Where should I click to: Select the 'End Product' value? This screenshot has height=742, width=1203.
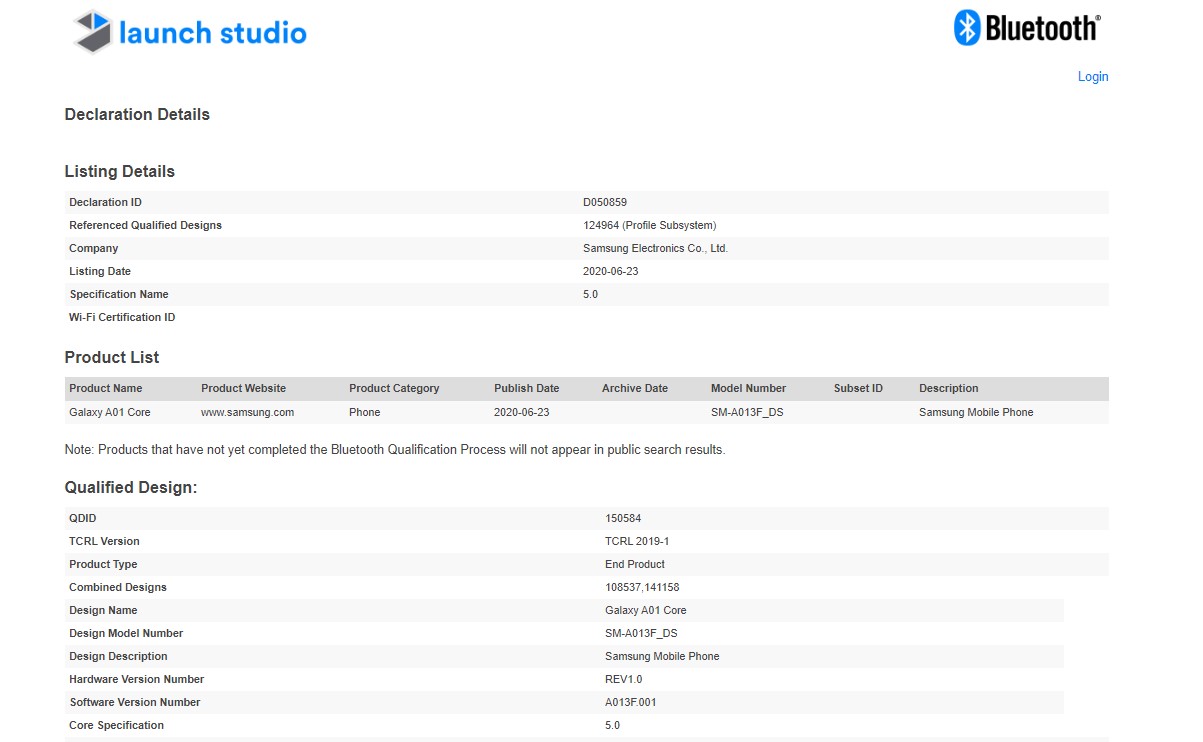635,565
